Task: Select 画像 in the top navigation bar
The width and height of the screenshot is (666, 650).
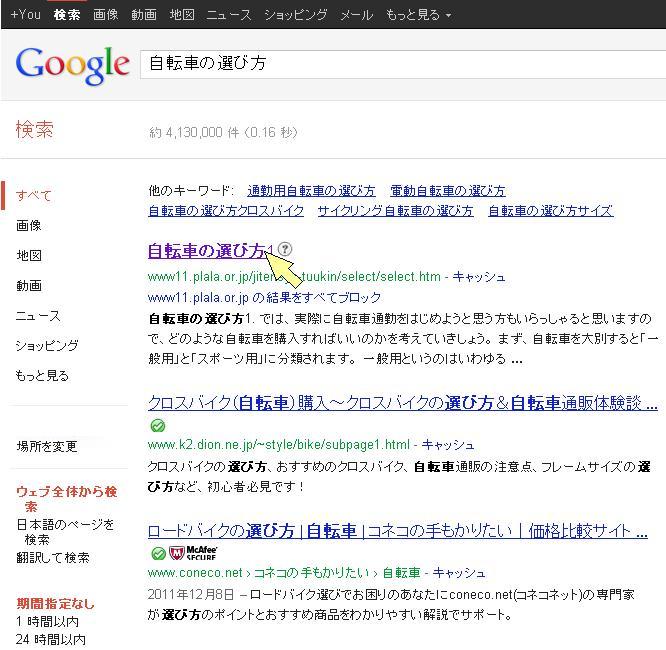Action: pyautogui.click(x=105, y=15)
